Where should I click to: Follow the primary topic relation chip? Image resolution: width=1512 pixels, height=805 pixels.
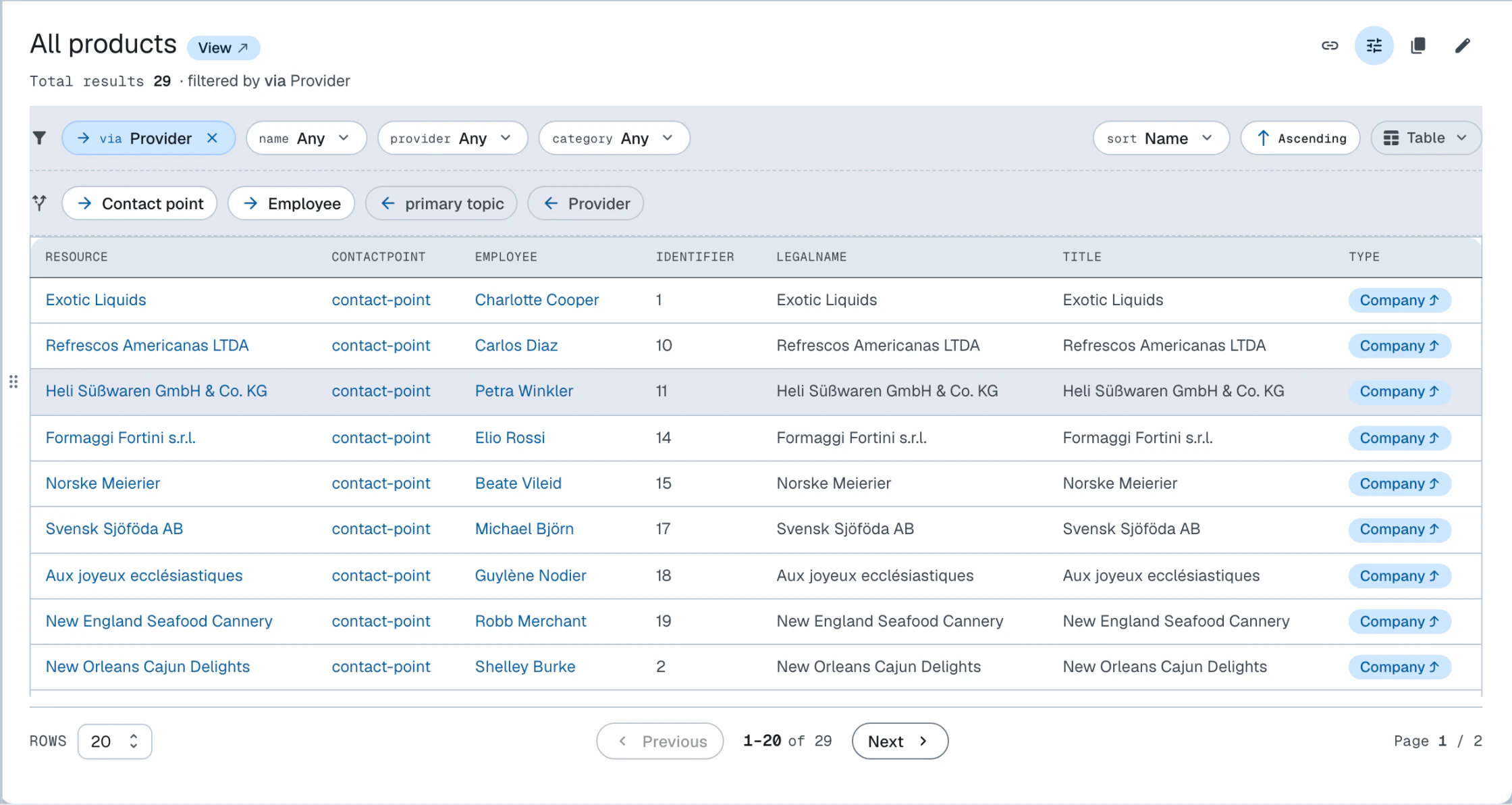[x=441, y=203]
